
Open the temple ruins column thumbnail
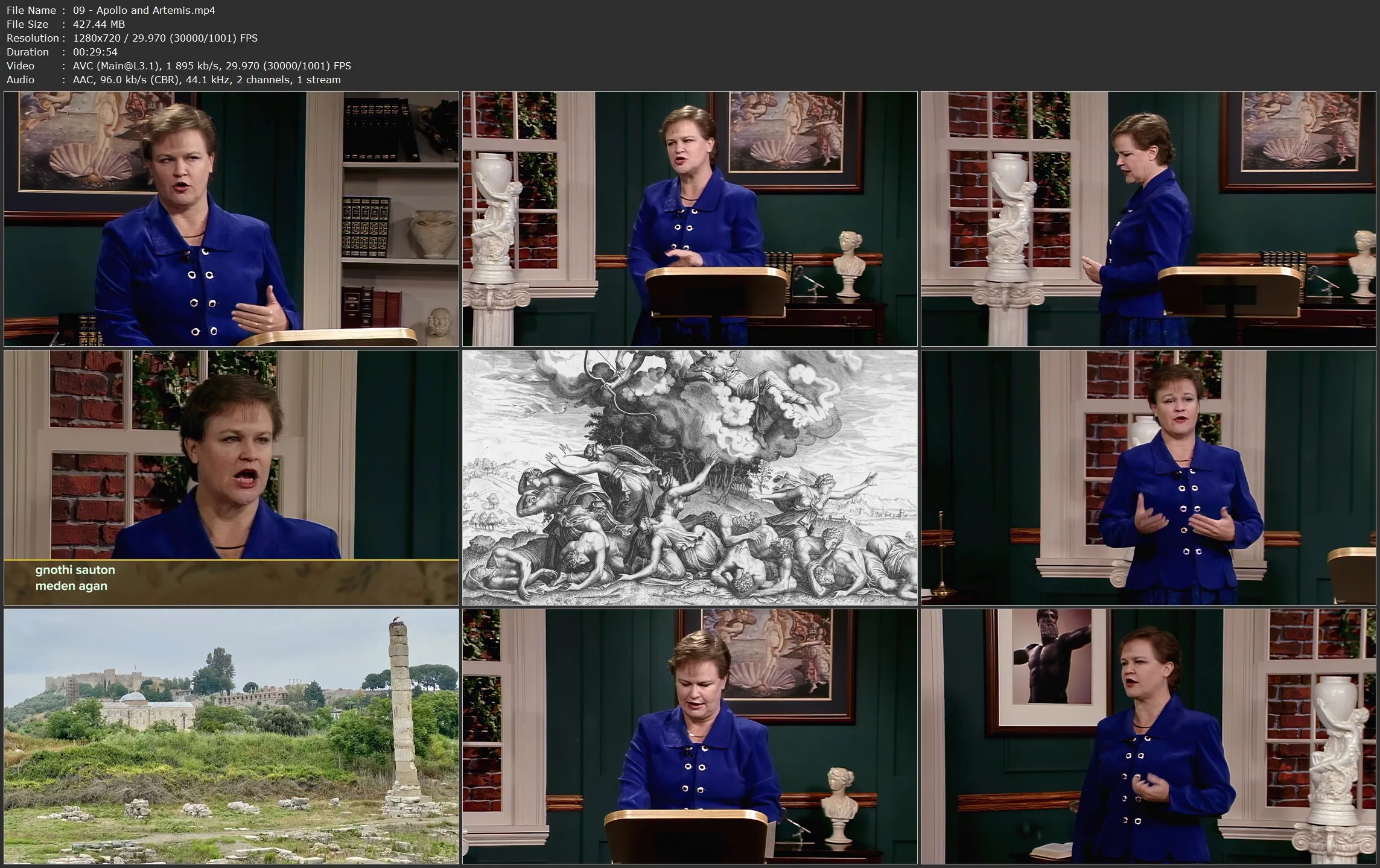tap(231, 735)
